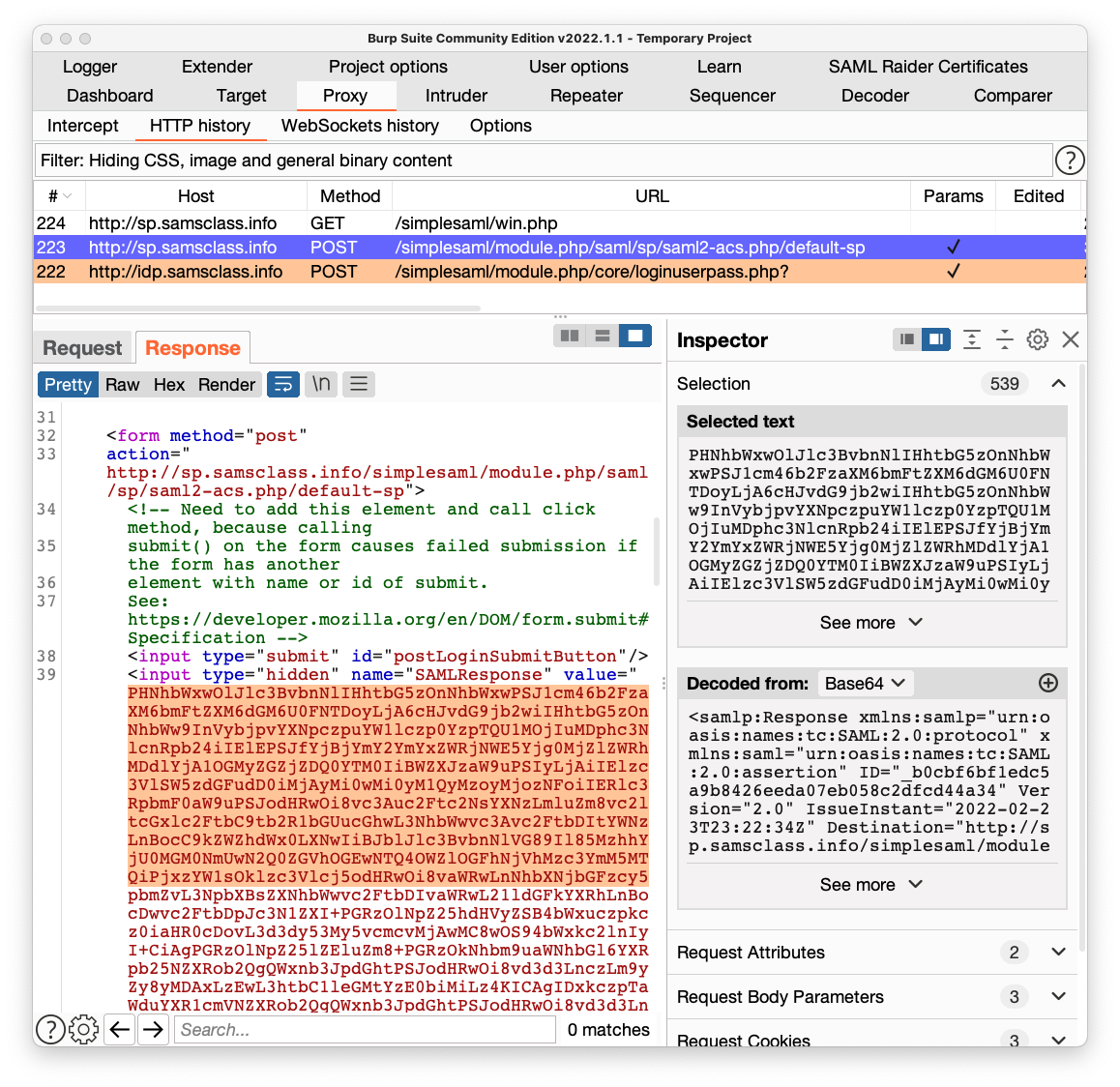Open Inspector settings gear
This screenshot has height=1087, width=1120.
[x=1037, y=339]
